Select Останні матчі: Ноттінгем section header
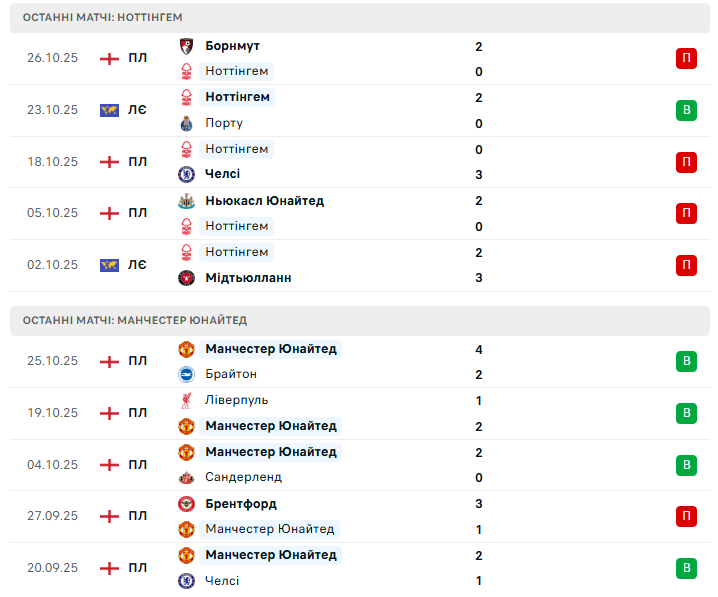 (x=103, y=17)
